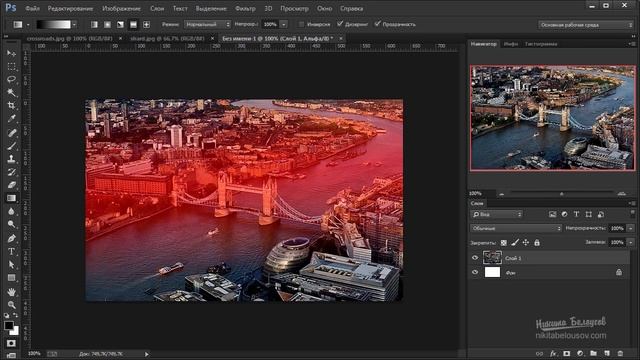Select the Rectangle shape tool
This screenshot has height=360, width=640.
pos(11,278)
